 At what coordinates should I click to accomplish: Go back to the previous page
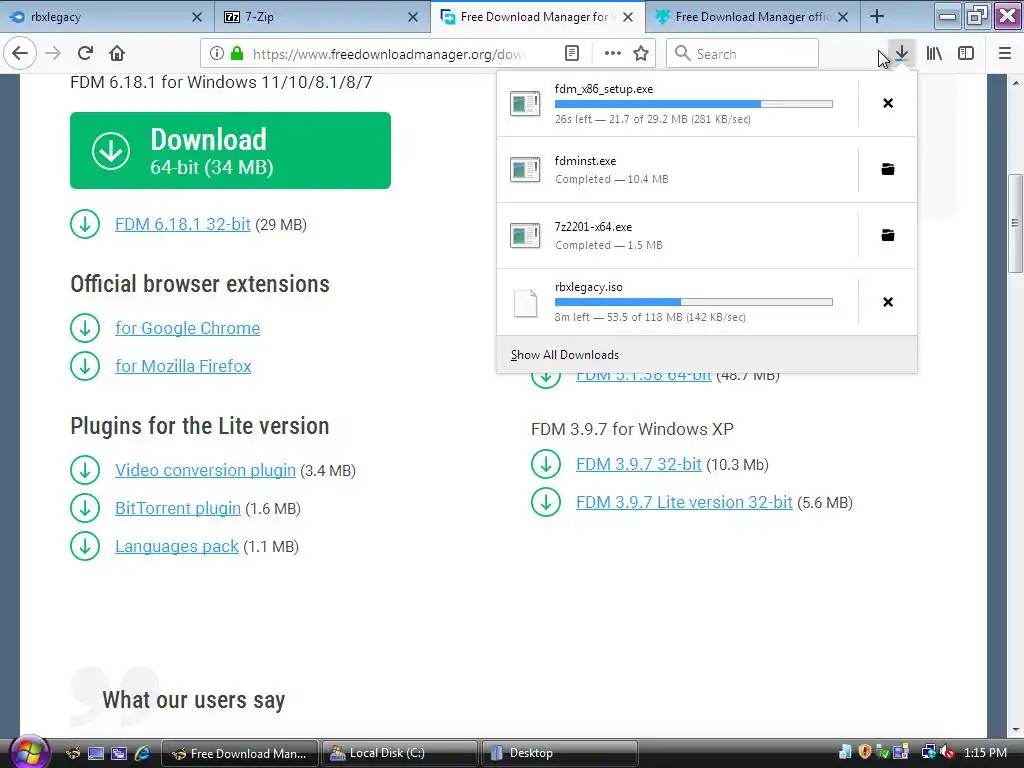[x=20, y=54]
